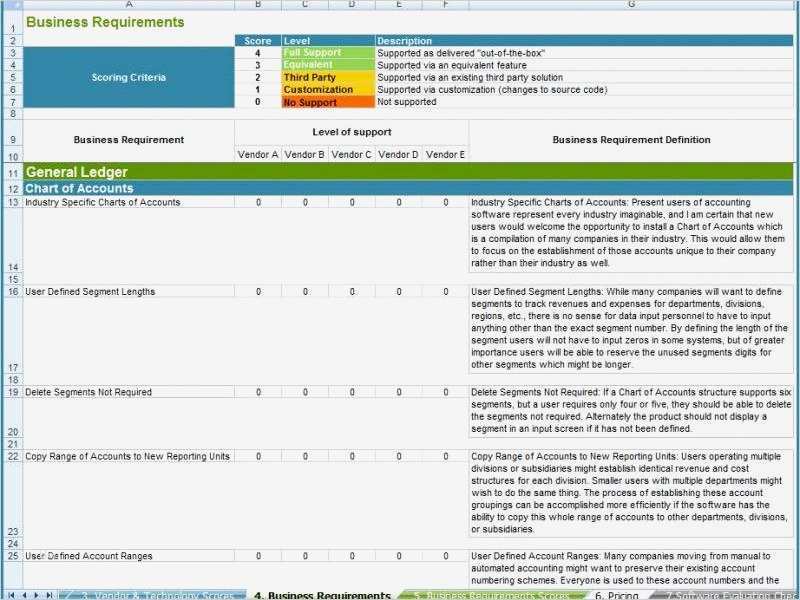Click the green Equivalent level cell

(328, 65)
